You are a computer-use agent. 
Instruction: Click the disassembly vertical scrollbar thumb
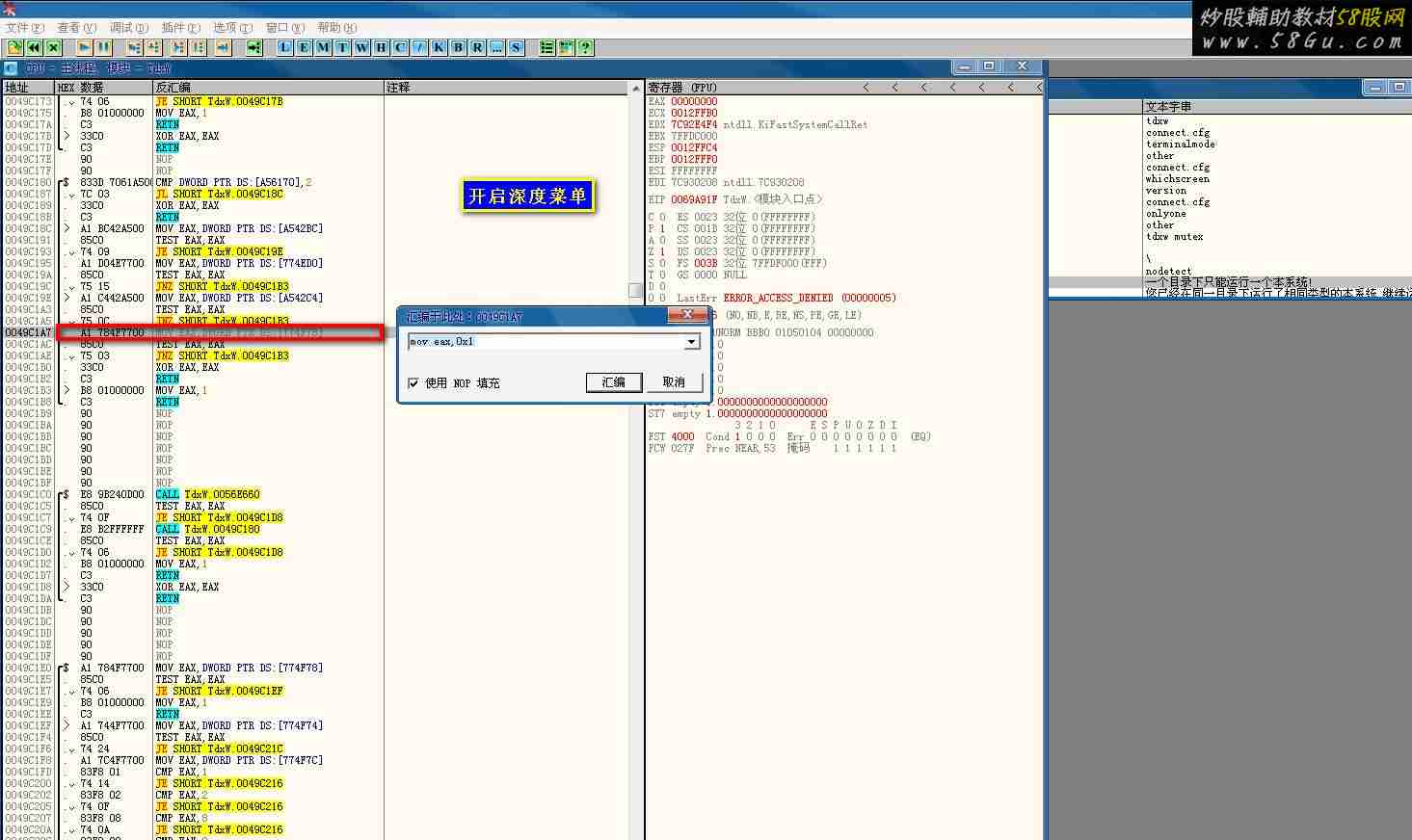click(634, 290)
